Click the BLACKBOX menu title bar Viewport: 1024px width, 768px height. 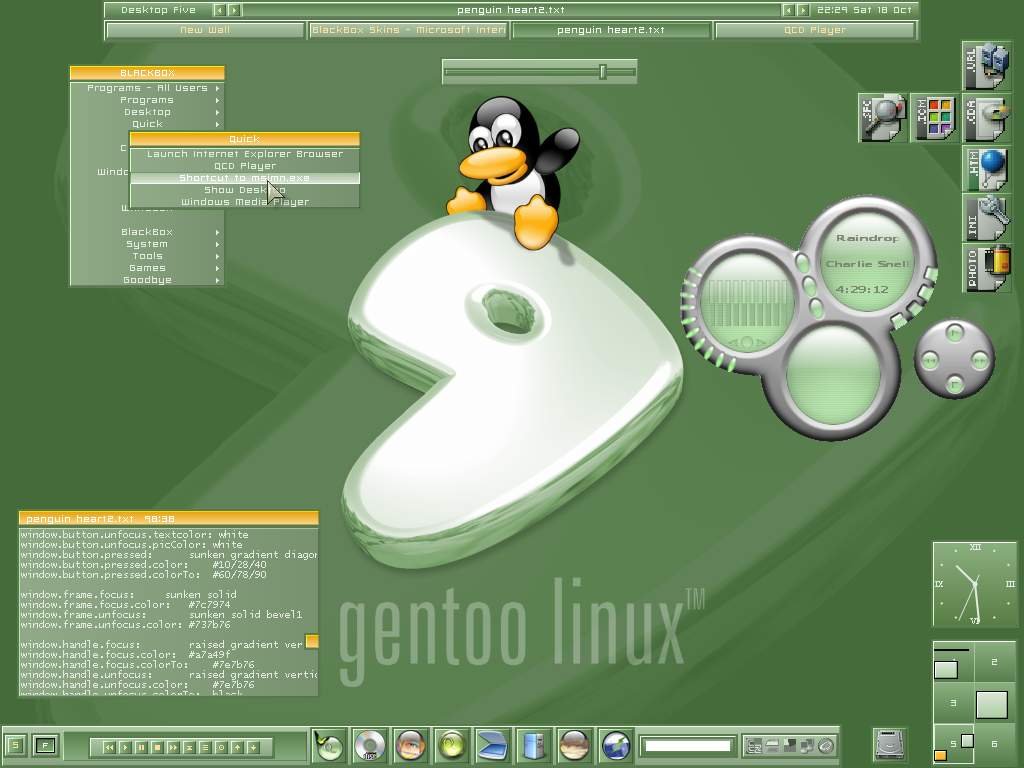click(147, 73)
